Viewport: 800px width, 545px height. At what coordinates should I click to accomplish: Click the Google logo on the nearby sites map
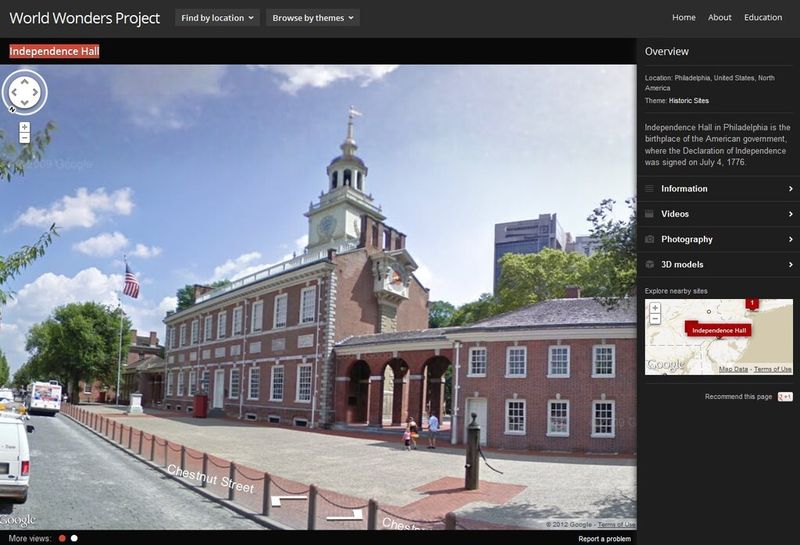665,364
